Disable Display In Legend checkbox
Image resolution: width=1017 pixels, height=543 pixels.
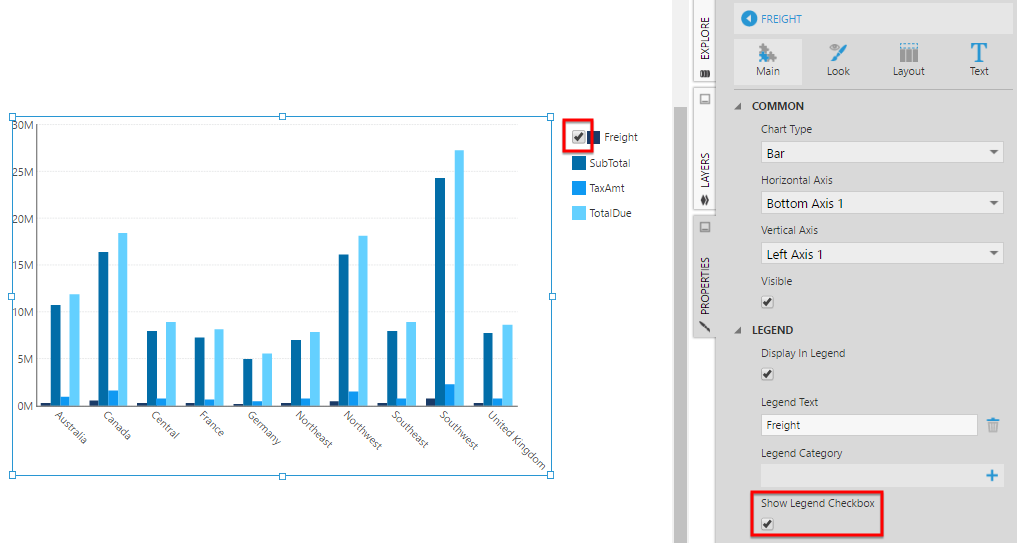coord(767,374)
